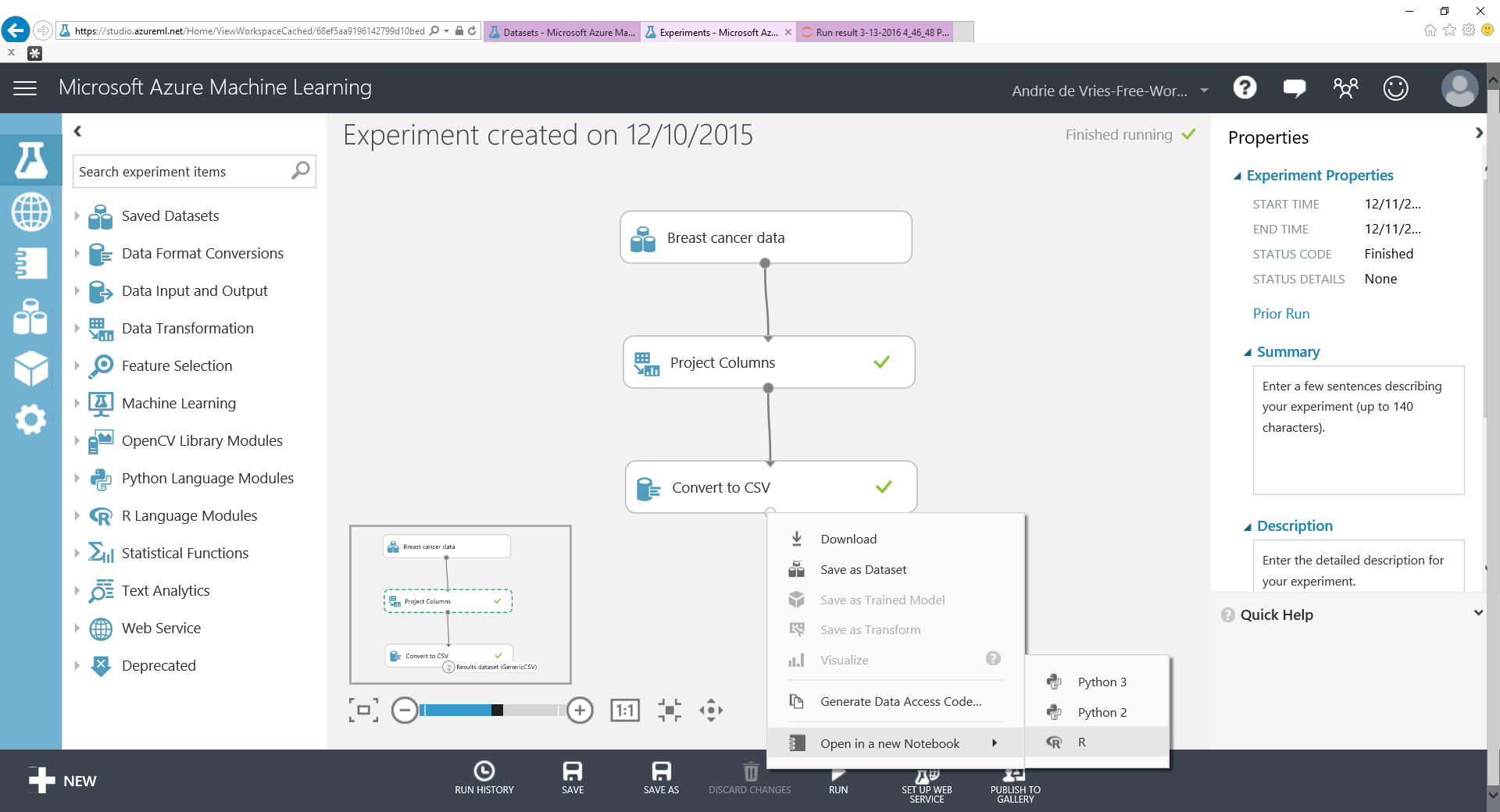The height and width of the screenshot is (812, 1500).
Task: Expand Data Input and Output category
Action: click(x=77, y=290)
